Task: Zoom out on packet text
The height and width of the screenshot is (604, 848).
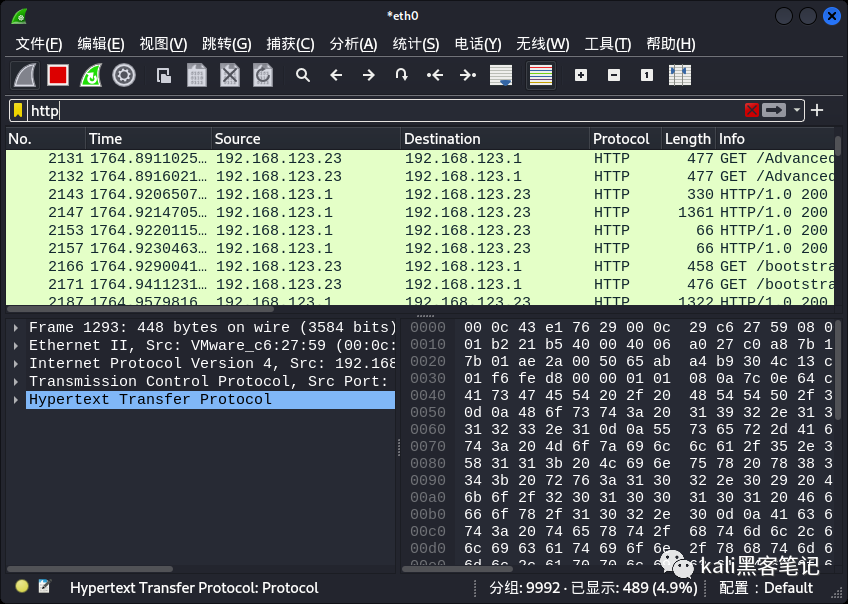Action: [x=614, y=75]
